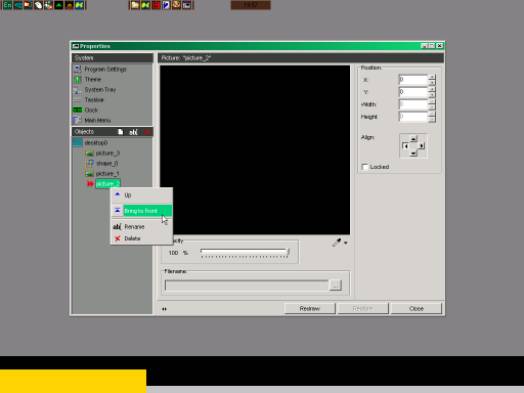Viewport: 524px width, 393px height.
Task: Increase the X position with stepper arrow
Action: (432, 77)
